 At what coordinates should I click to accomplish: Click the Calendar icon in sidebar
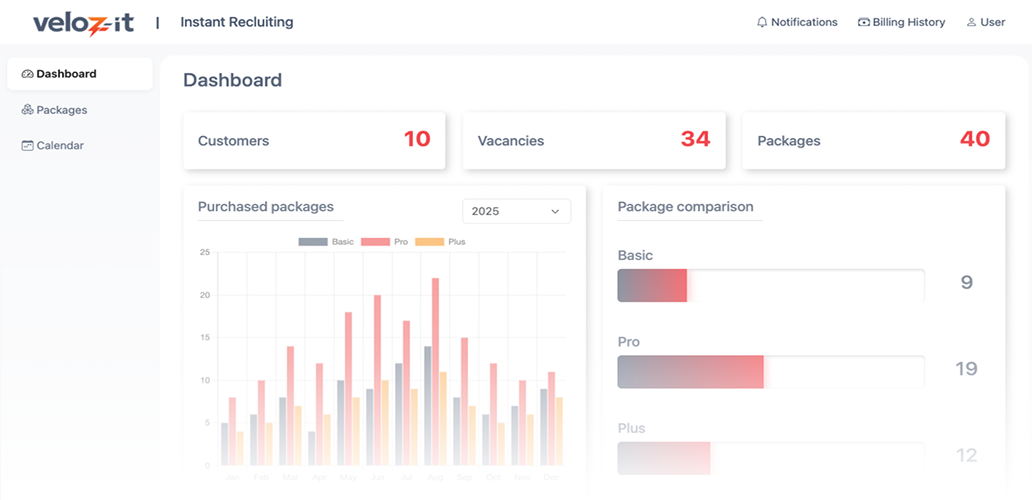27,146
